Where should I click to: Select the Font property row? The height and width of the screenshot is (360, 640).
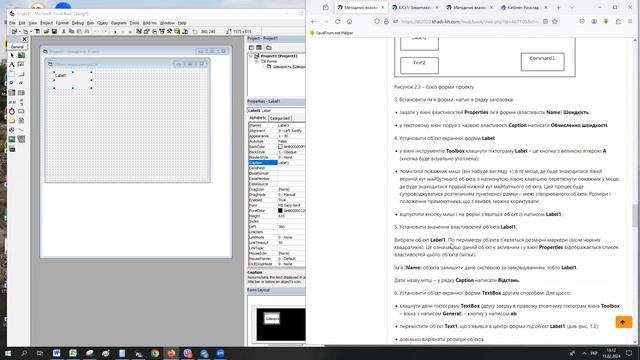tap(276, 205)
